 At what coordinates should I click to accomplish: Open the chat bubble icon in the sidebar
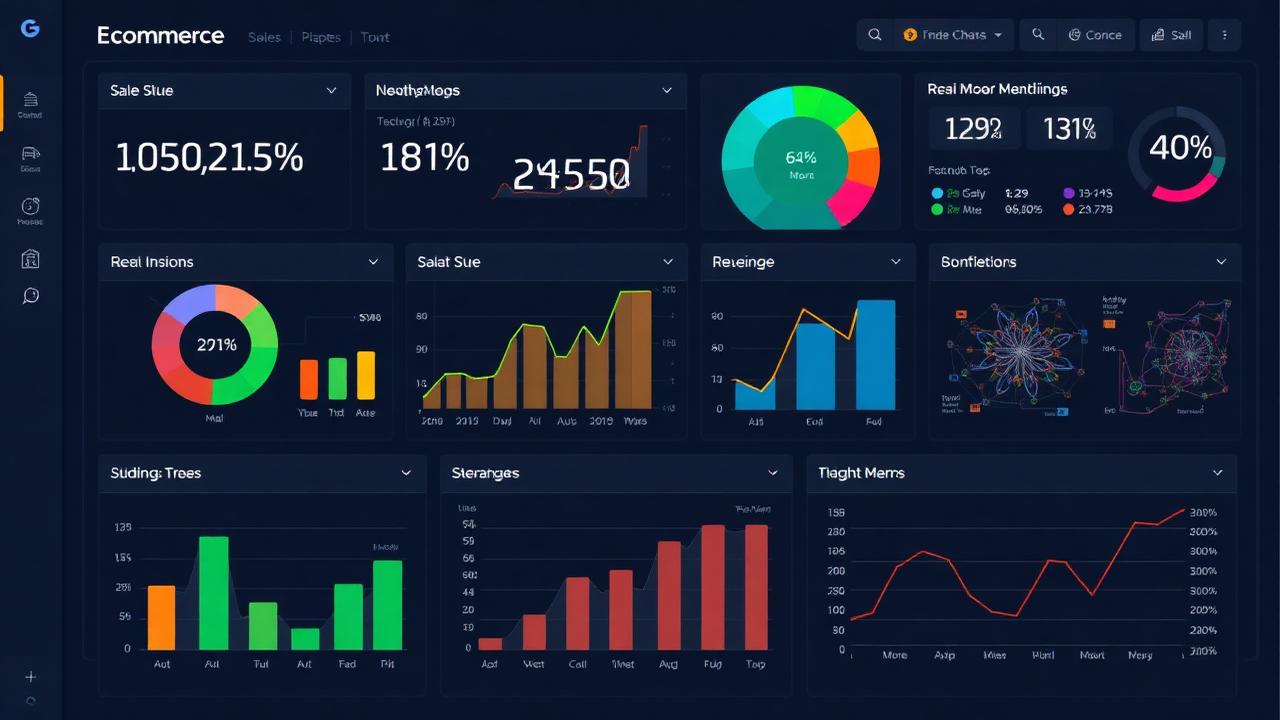pyautogui.click(x=30, y=295)
